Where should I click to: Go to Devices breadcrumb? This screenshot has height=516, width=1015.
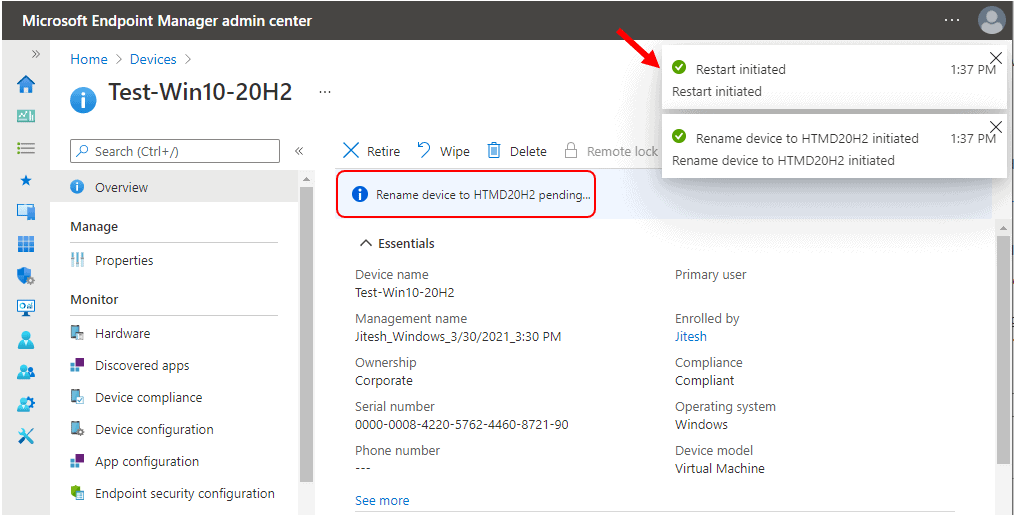coord(153,59)
